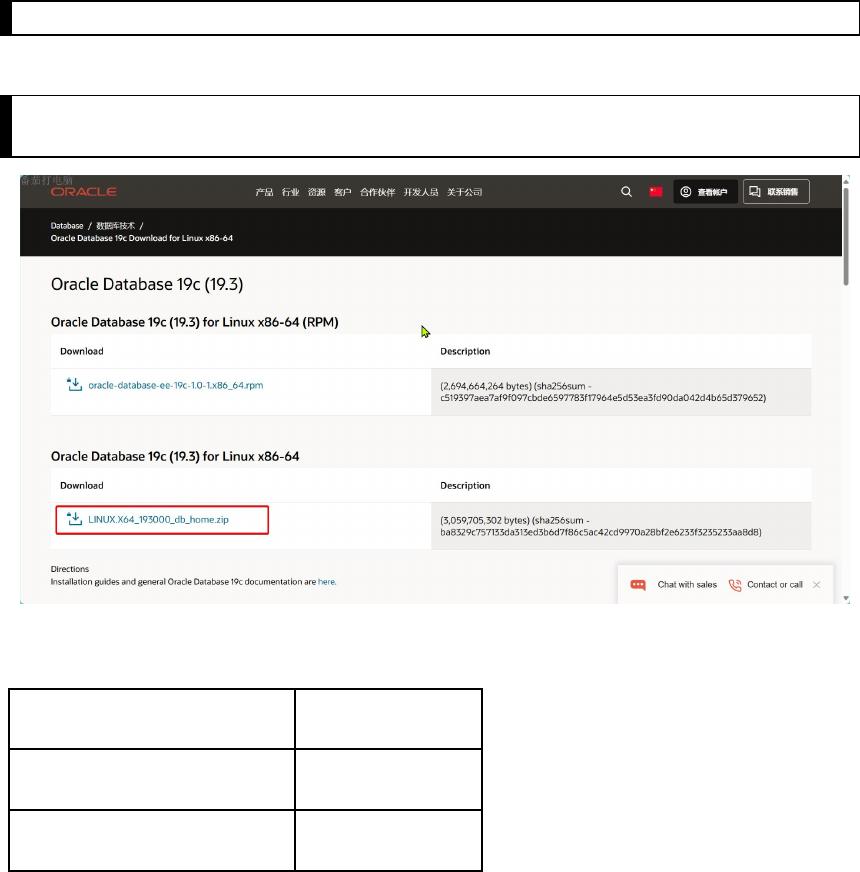Screen dimensions: 860x872
Task: Open the 关于公司 menu
Action: coord(464,192)
